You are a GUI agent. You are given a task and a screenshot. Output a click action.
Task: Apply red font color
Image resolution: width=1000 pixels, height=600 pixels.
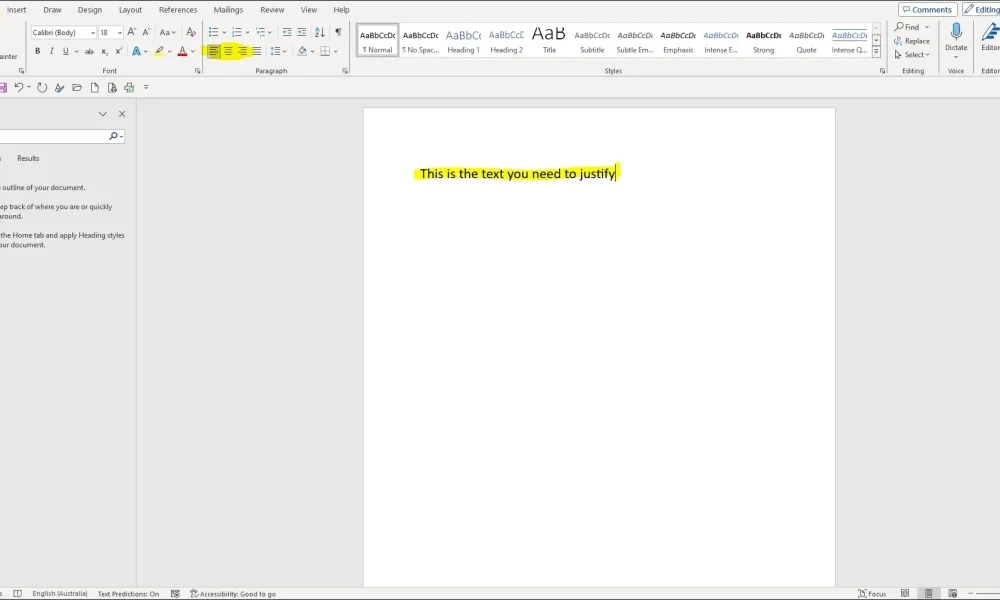click(182, 51)
